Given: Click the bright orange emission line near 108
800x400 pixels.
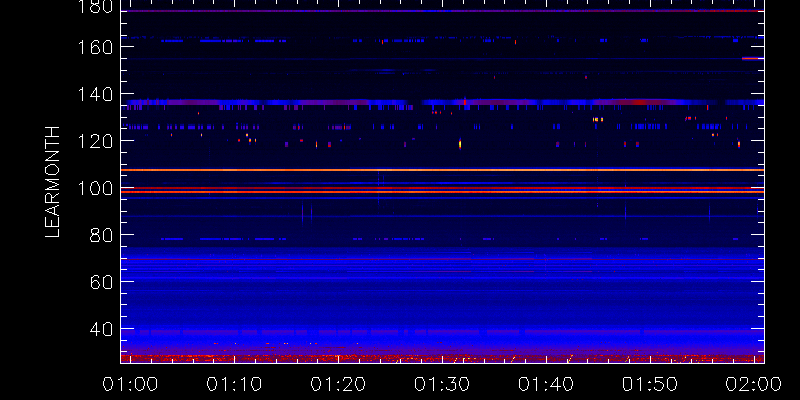Looking at the screenshot, I should [442, 170].
